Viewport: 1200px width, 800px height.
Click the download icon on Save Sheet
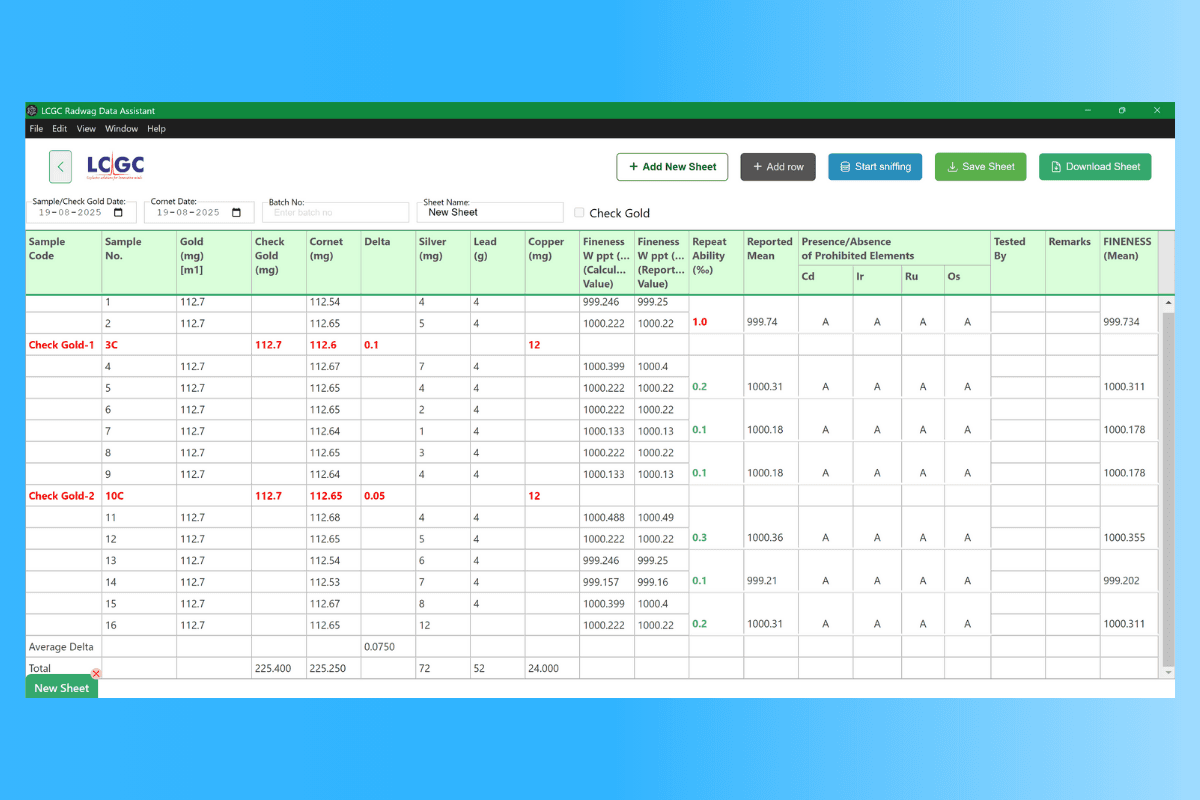tap(951, 167)
